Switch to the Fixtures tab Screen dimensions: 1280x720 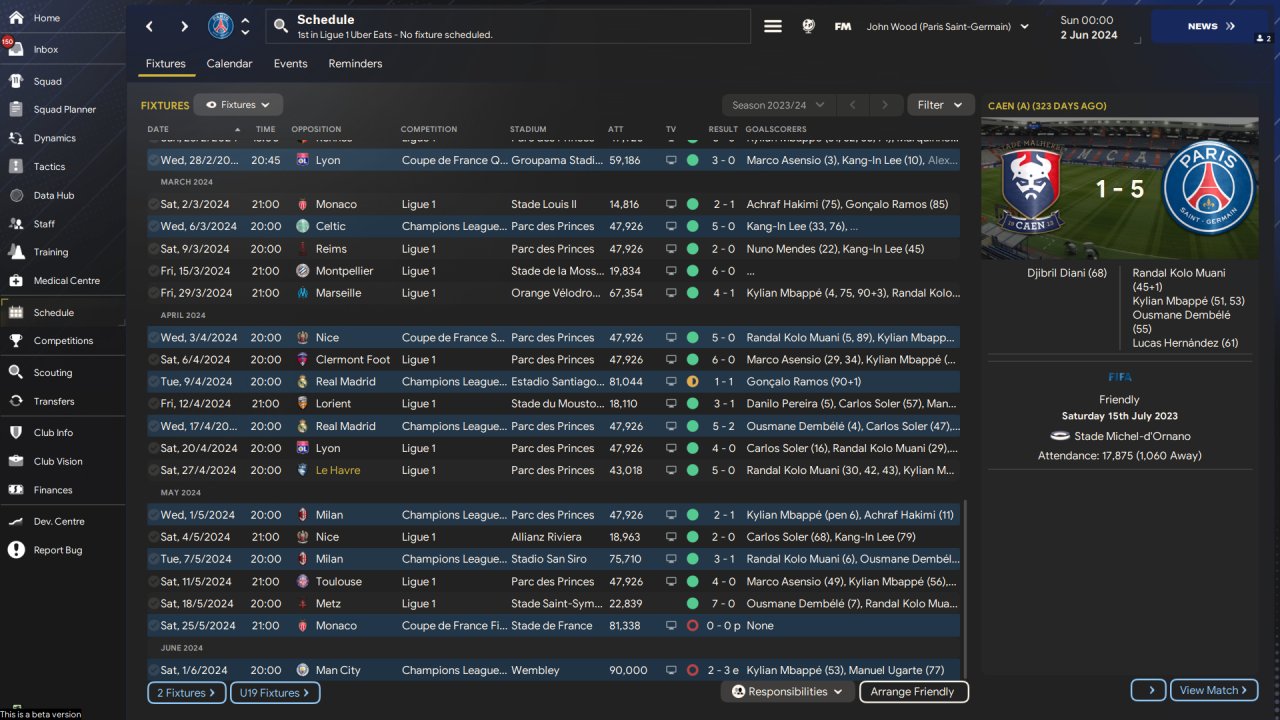coord(166,63)
